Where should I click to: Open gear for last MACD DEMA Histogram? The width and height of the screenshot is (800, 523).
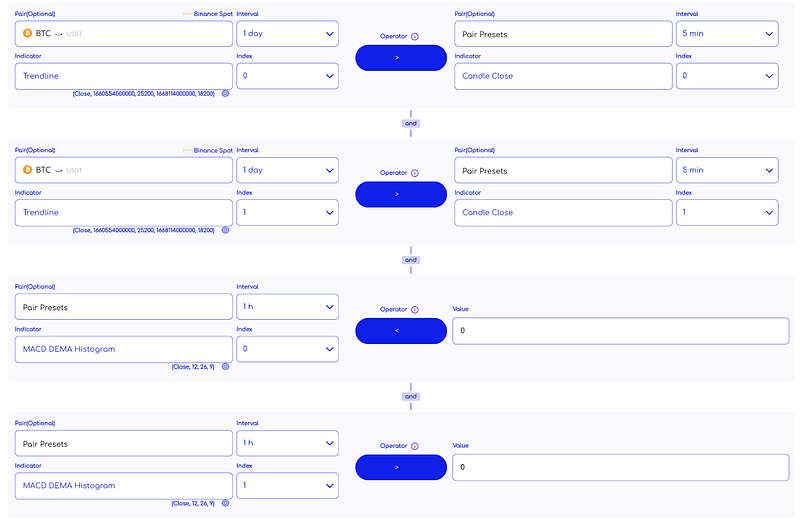pos(225,503)
